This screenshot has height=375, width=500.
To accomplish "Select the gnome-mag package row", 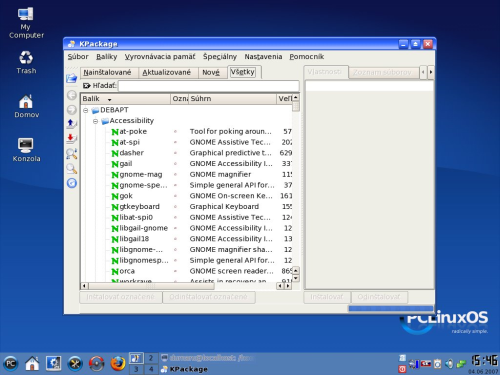I will (186, 174).
